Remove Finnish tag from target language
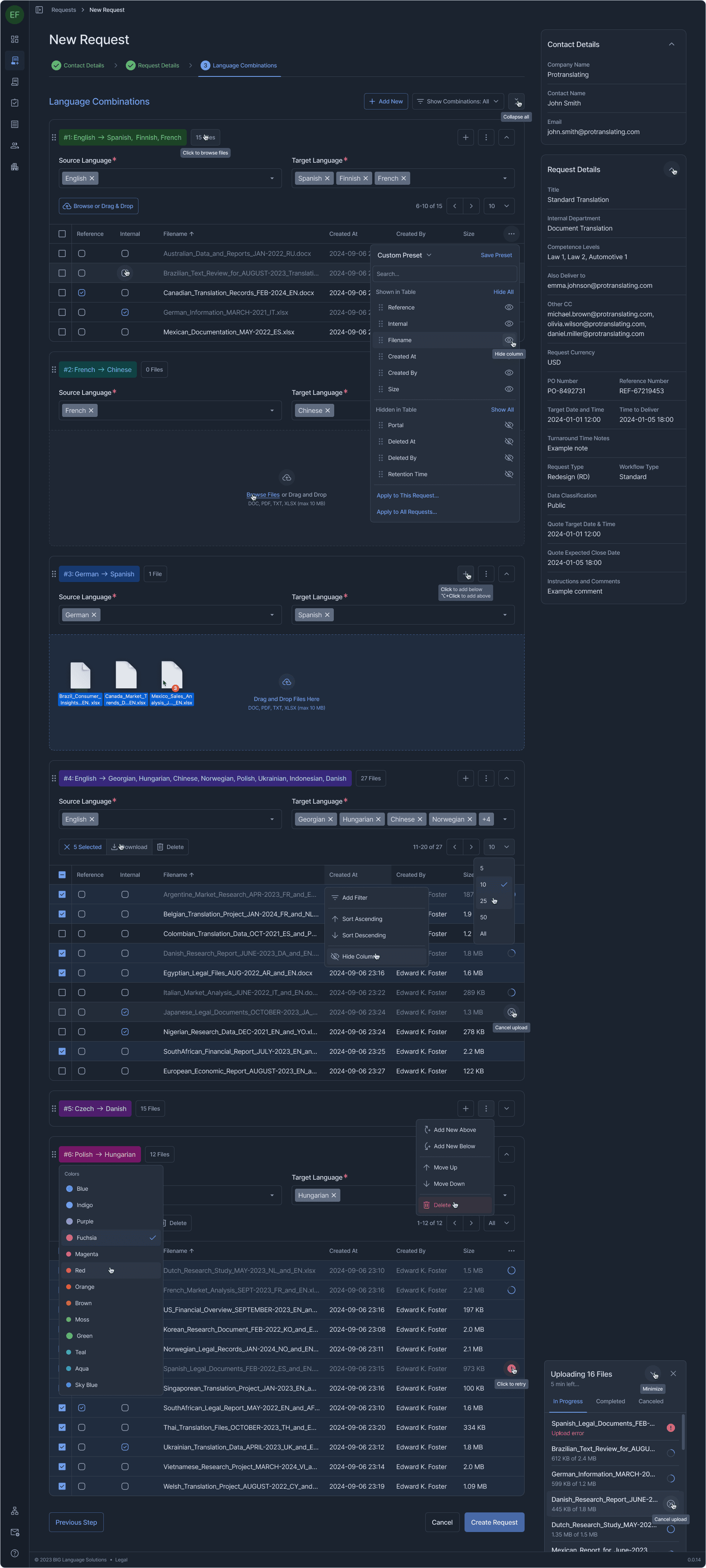The width and height of the screenshot is (706, 1568). [365, 178]
